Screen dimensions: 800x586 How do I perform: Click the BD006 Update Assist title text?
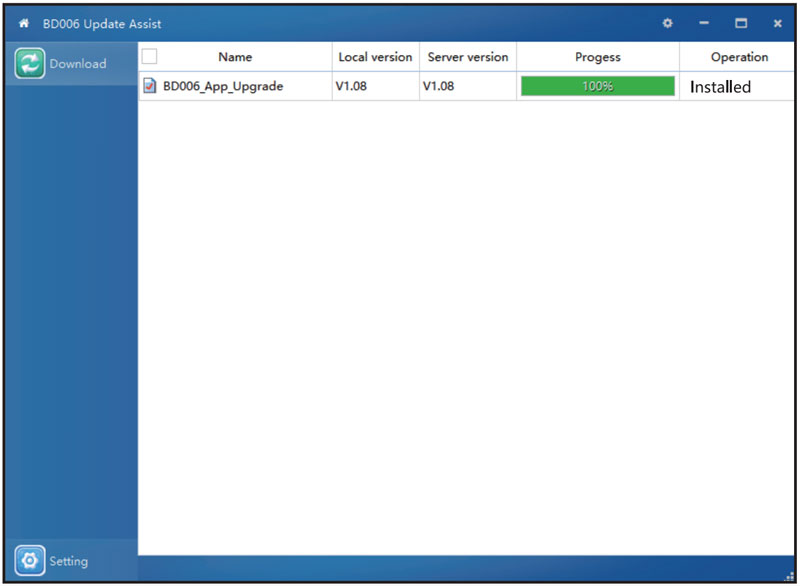[102, 24]
